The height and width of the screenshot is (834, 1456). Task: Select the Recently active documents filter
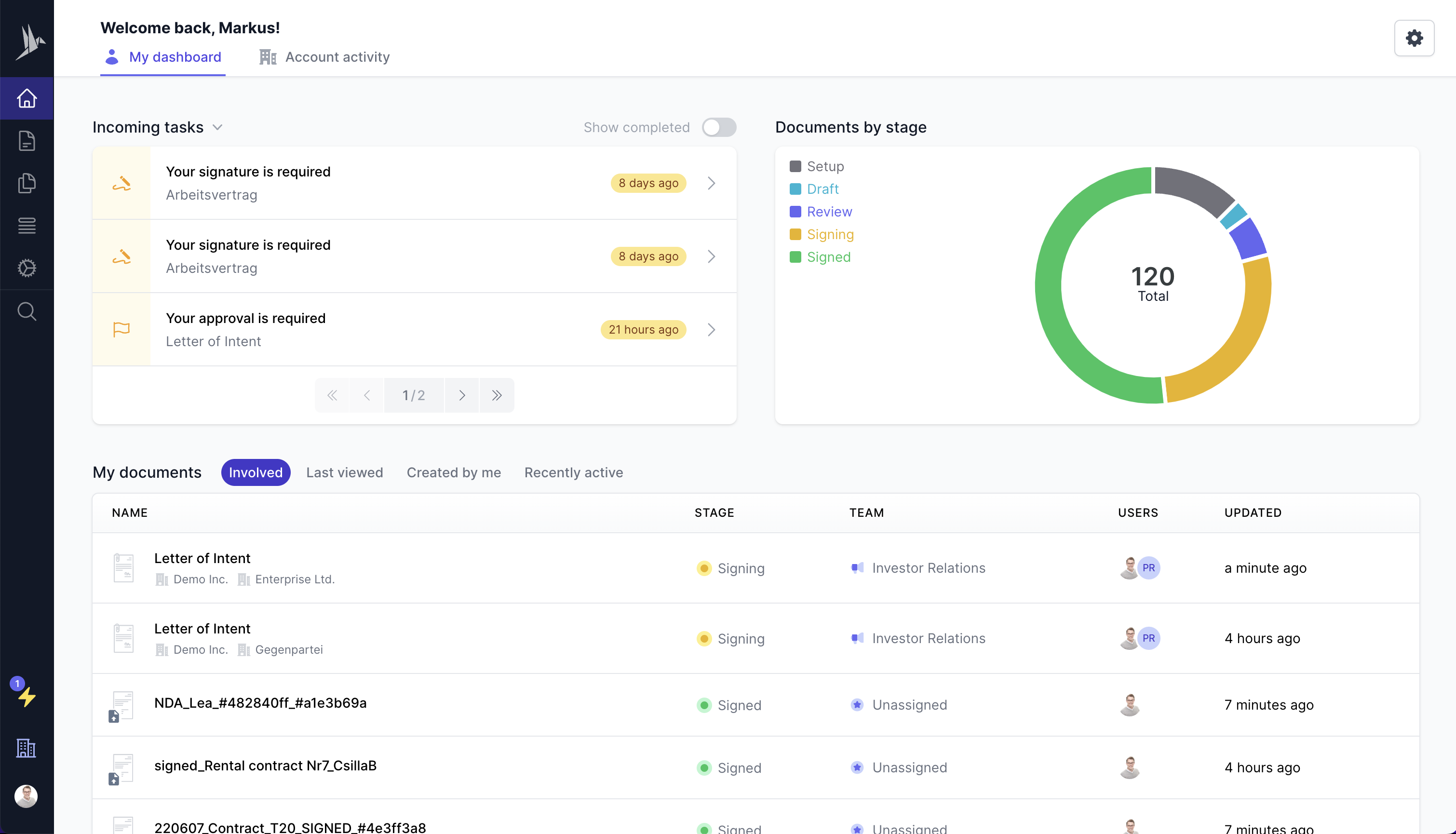coord(573,471)
